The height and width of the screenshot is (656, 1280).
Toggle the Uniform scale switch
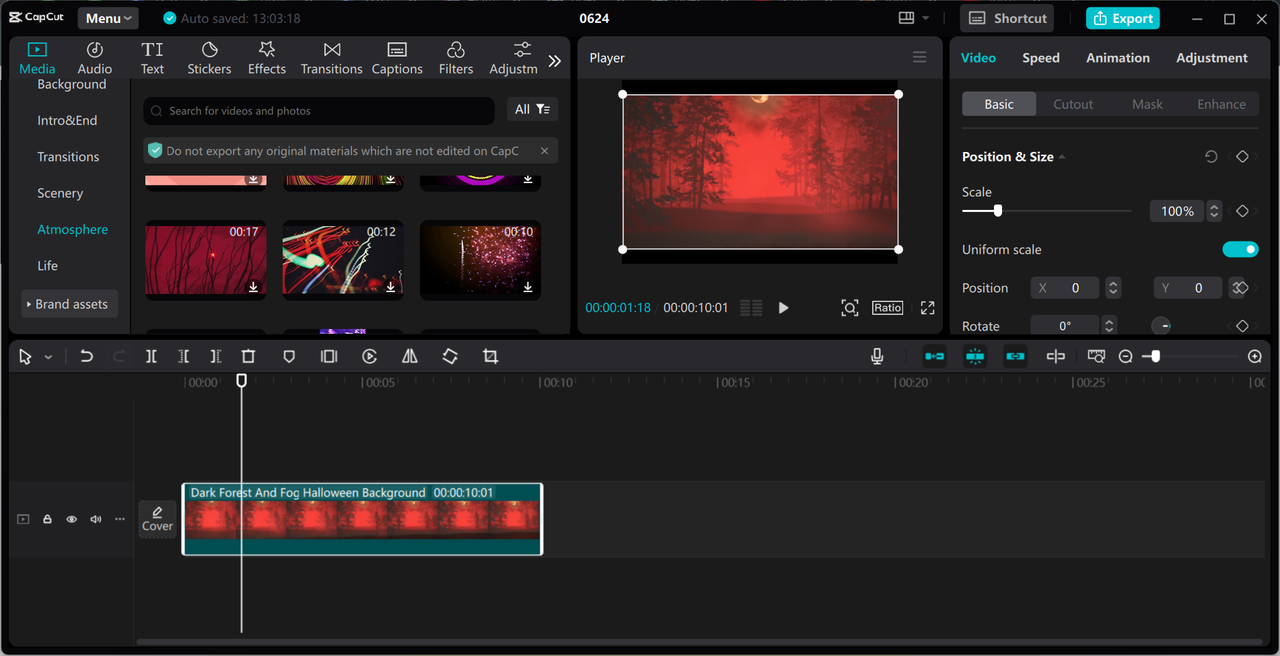pos(1240,249)
